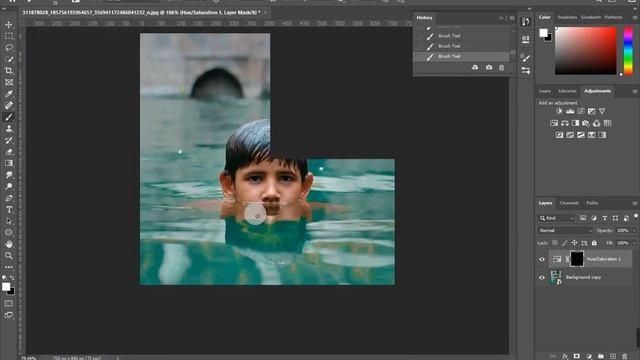This screenshot has height=360, width=640.
Task: Create new snapshot in History panel
Action: coord(489,67)
